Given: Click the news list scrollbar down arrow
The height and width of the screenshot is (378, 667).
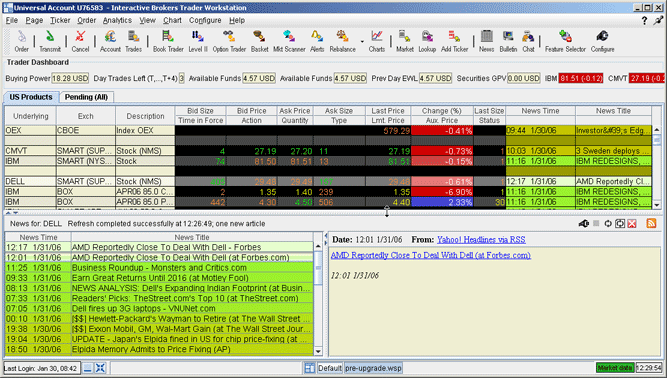Looking at the screenshot, I should pyautogui.click(x=318, y=351).
